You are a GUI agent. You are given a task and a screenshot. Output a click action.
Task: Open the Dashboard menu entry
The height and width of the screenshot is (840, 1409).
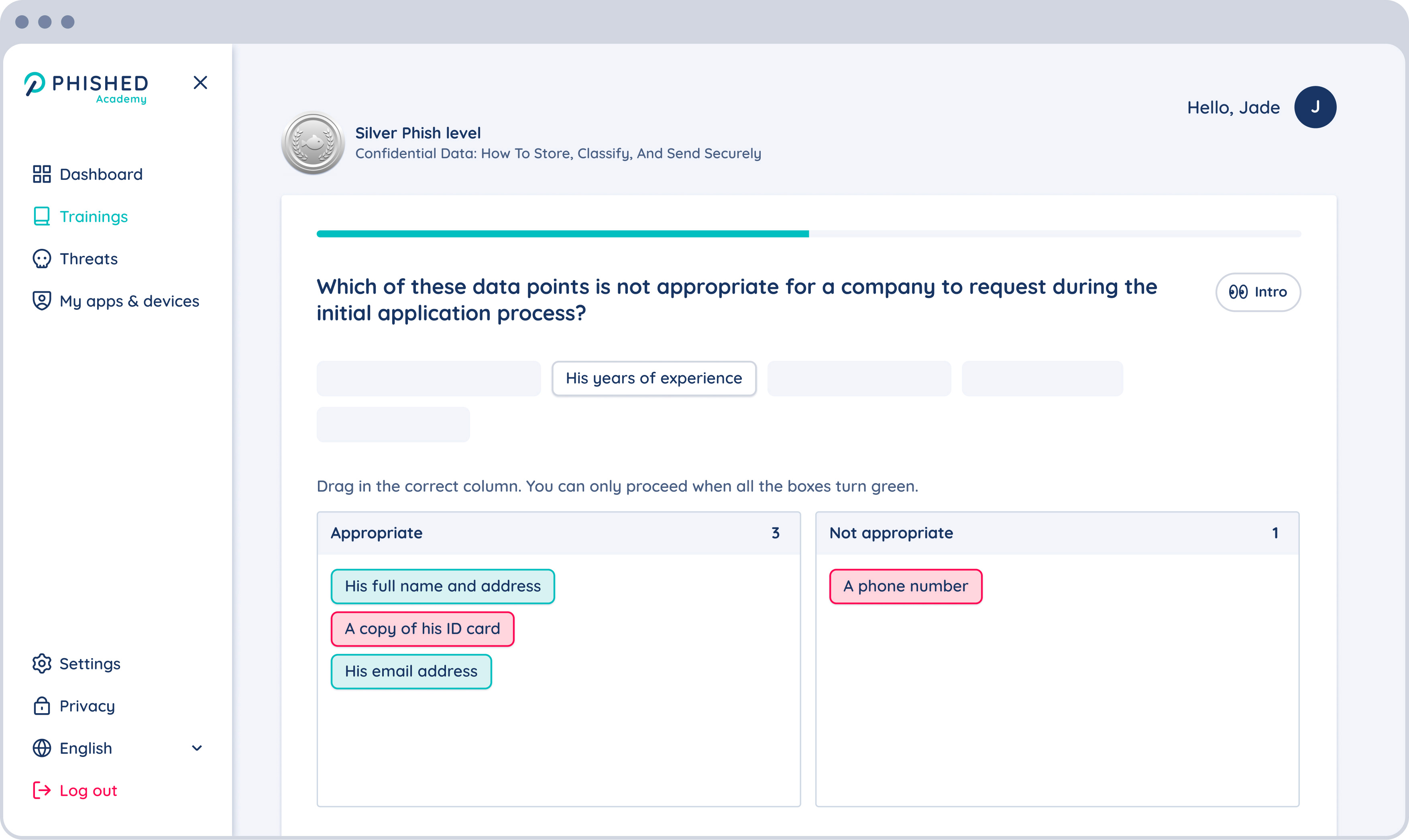click(101, 174)
